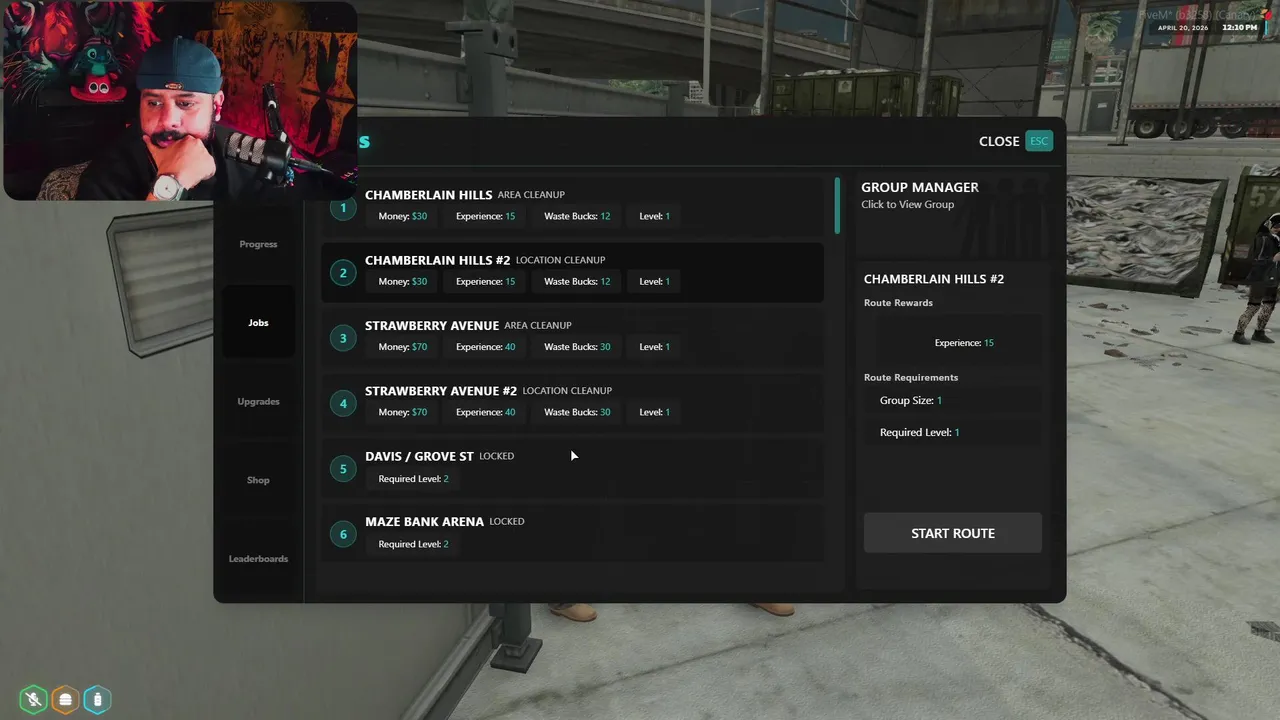Click the water bottle thirst icon
This screenshot has width=1280, height=720.
[97, 700]
